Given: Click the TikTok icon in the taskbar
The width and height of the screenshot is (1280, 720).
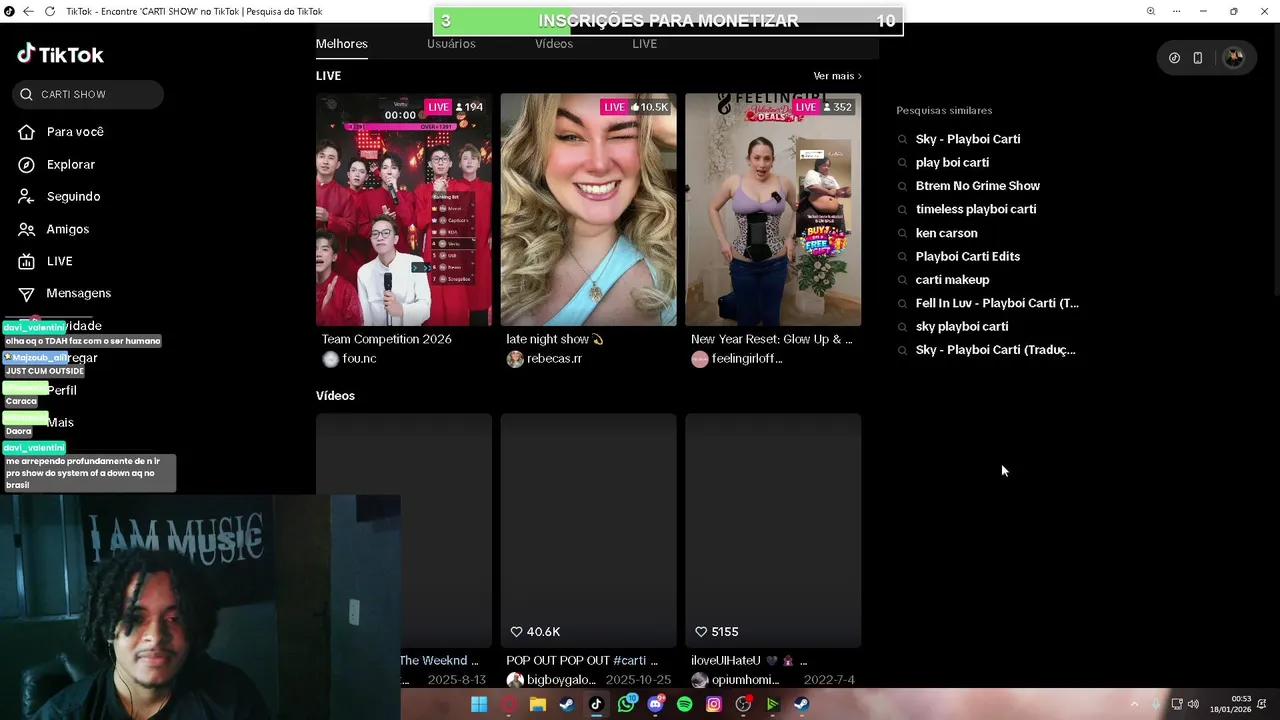Looking at the screenshot, I should click(596, 704).
